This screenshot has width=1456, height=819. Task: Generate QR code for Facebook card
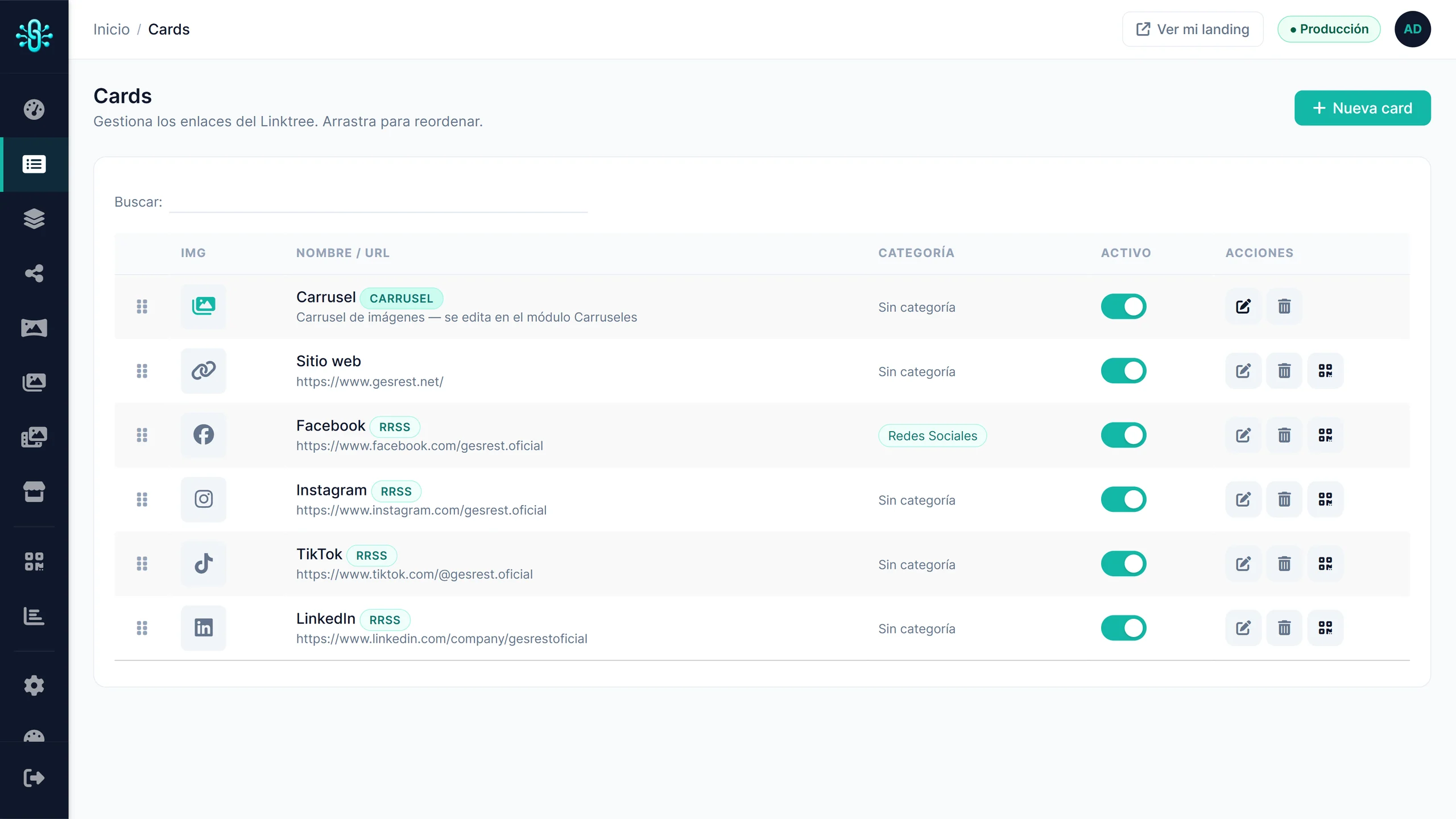pos(1325,435)
